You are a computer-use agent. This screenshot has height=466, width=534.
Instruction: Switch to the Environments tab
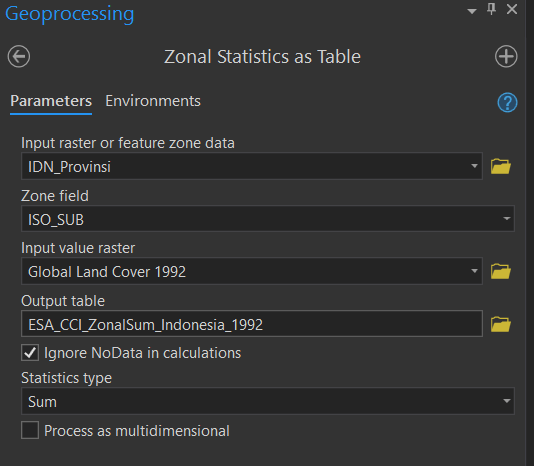point(153,101)
